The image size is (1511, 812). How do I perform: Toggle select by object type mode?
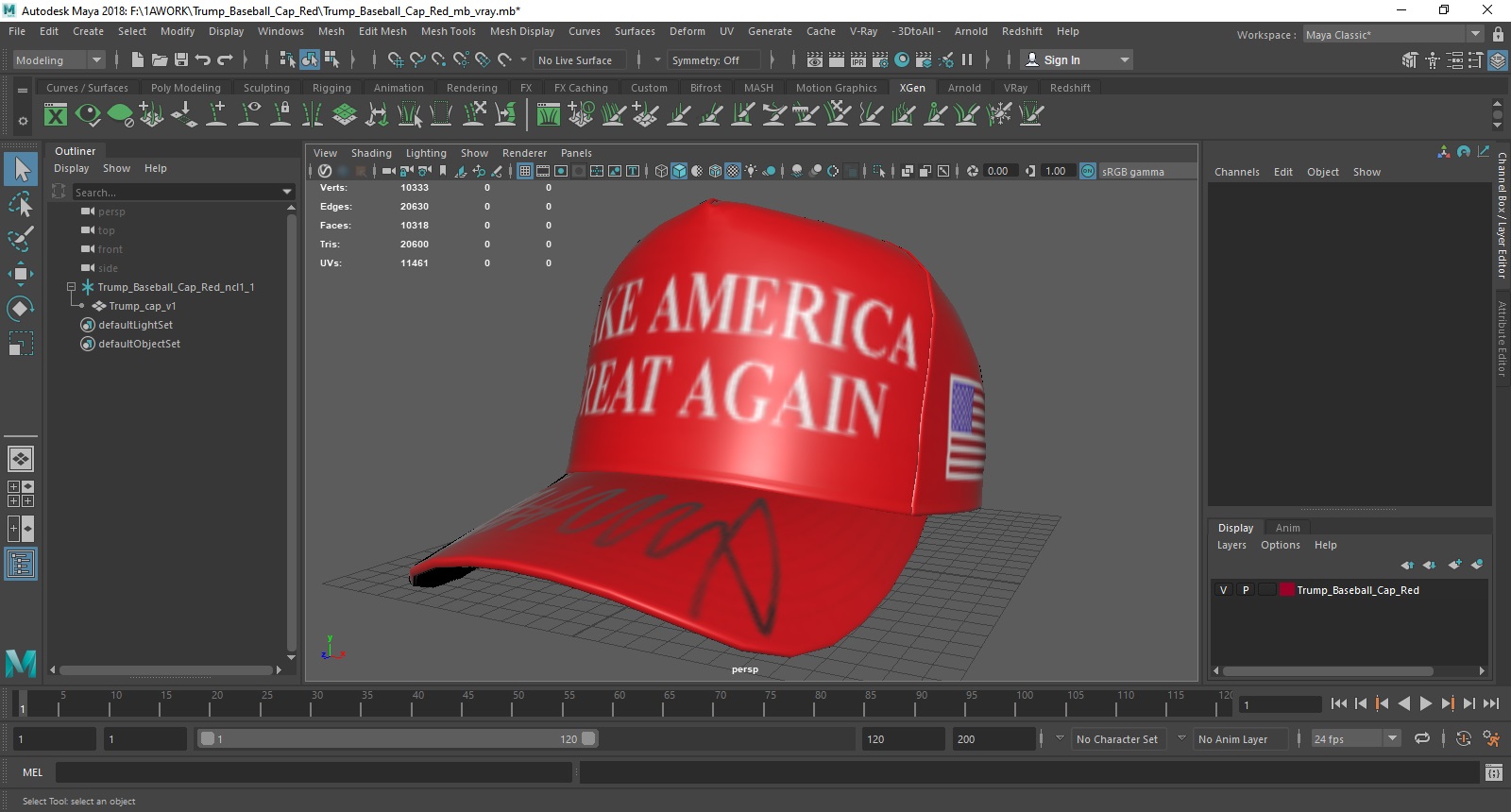pos(310,59)
